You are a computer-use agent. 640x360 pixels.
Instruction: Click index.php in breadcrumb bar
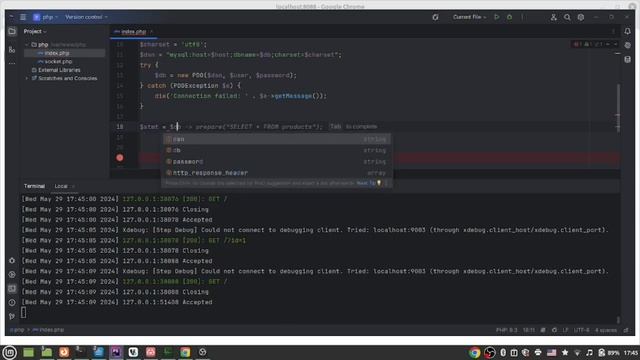click(49, 330)
